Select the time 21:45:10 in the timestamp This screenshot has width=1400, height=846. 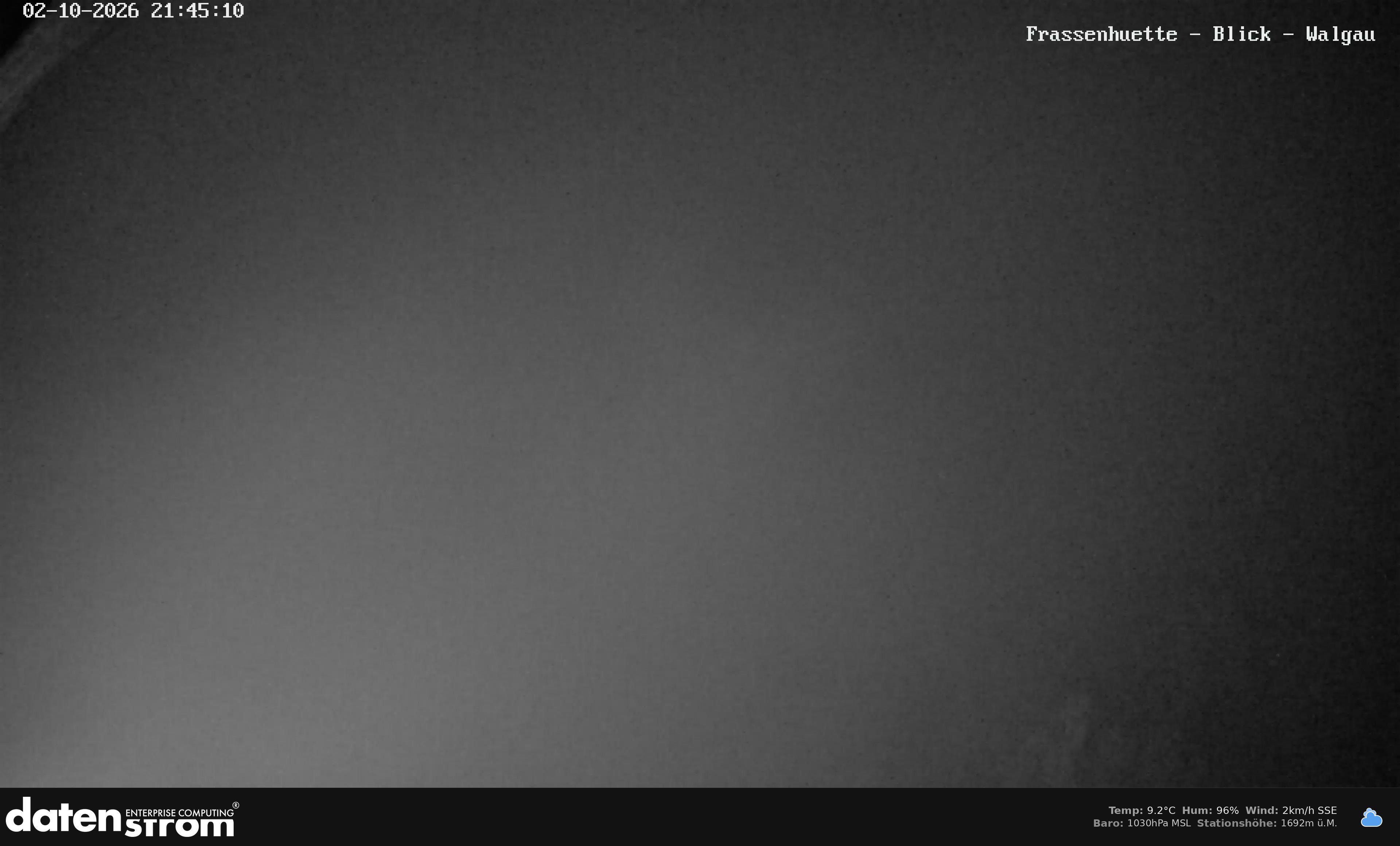(x=197, y=11)
